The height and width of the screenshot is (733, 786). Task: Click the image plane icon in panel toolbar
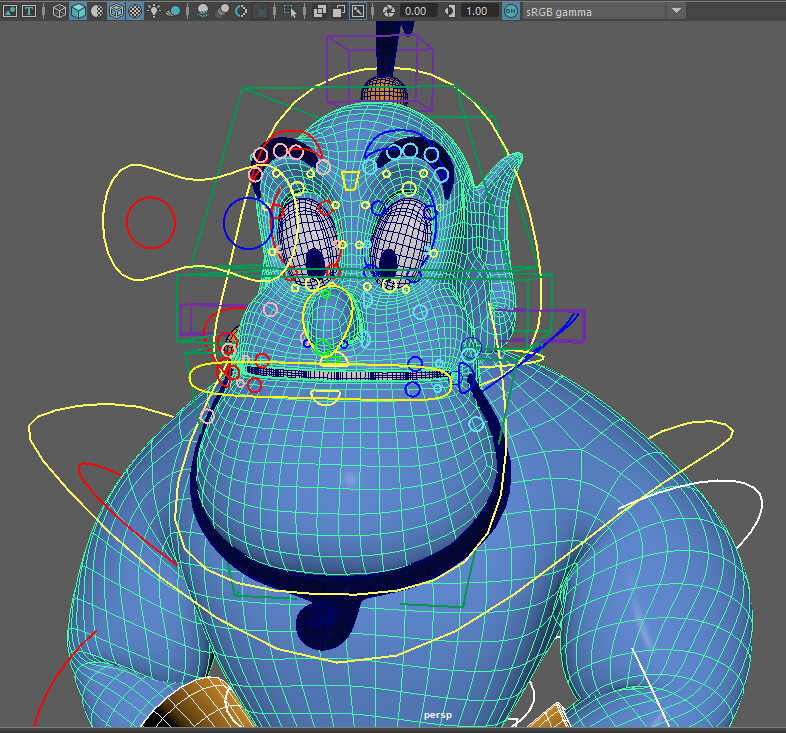(x=10, y=11)
